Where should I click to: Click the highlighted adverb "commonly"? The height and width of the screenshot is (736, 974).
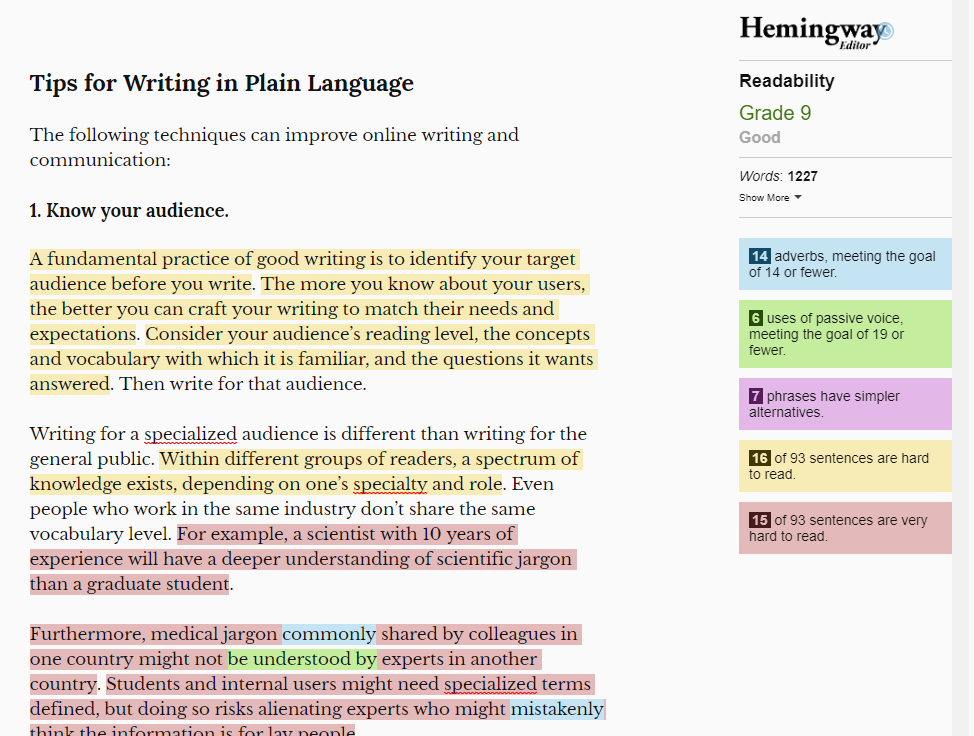click(x=329, y=634)
